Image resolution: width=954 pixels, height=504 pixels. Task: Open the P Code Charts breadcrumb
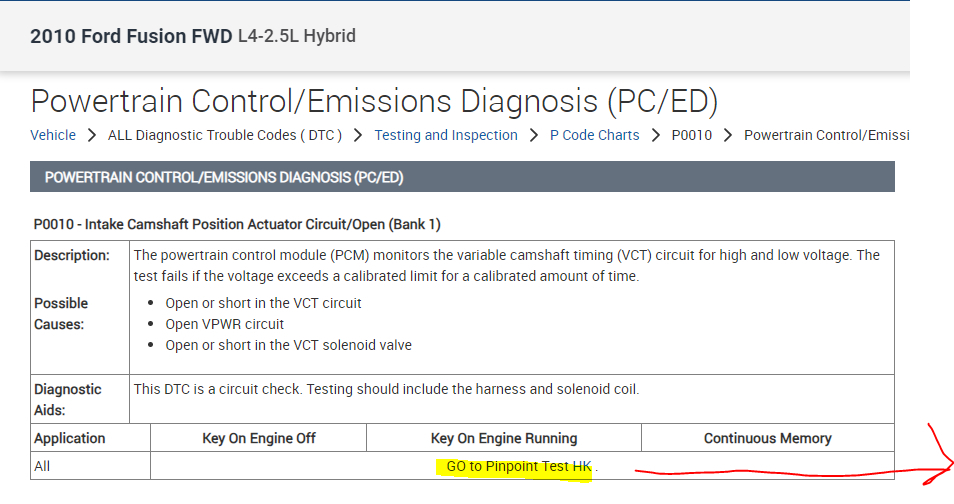click(595, 135)
